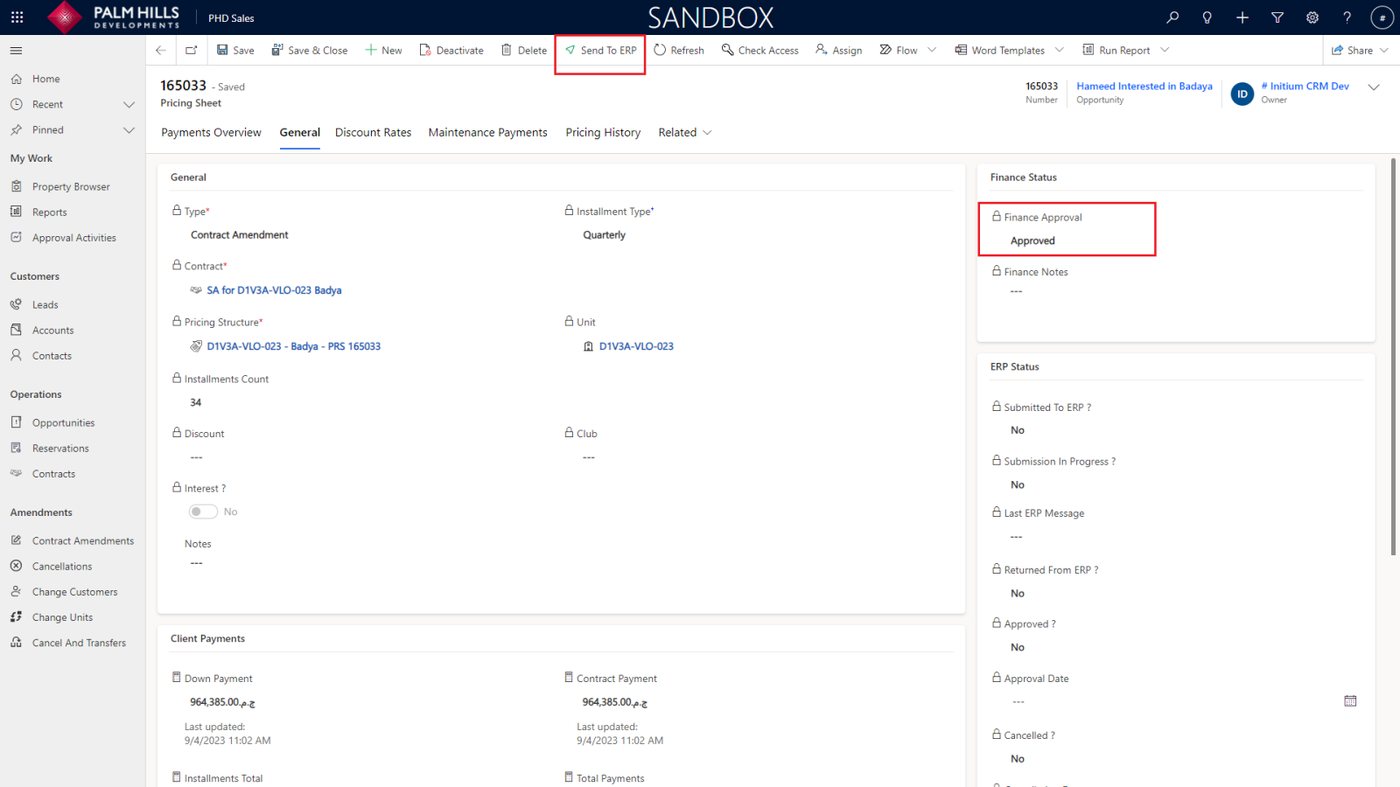
Task: Toggle the Interest switch
Action: [203, 511]
